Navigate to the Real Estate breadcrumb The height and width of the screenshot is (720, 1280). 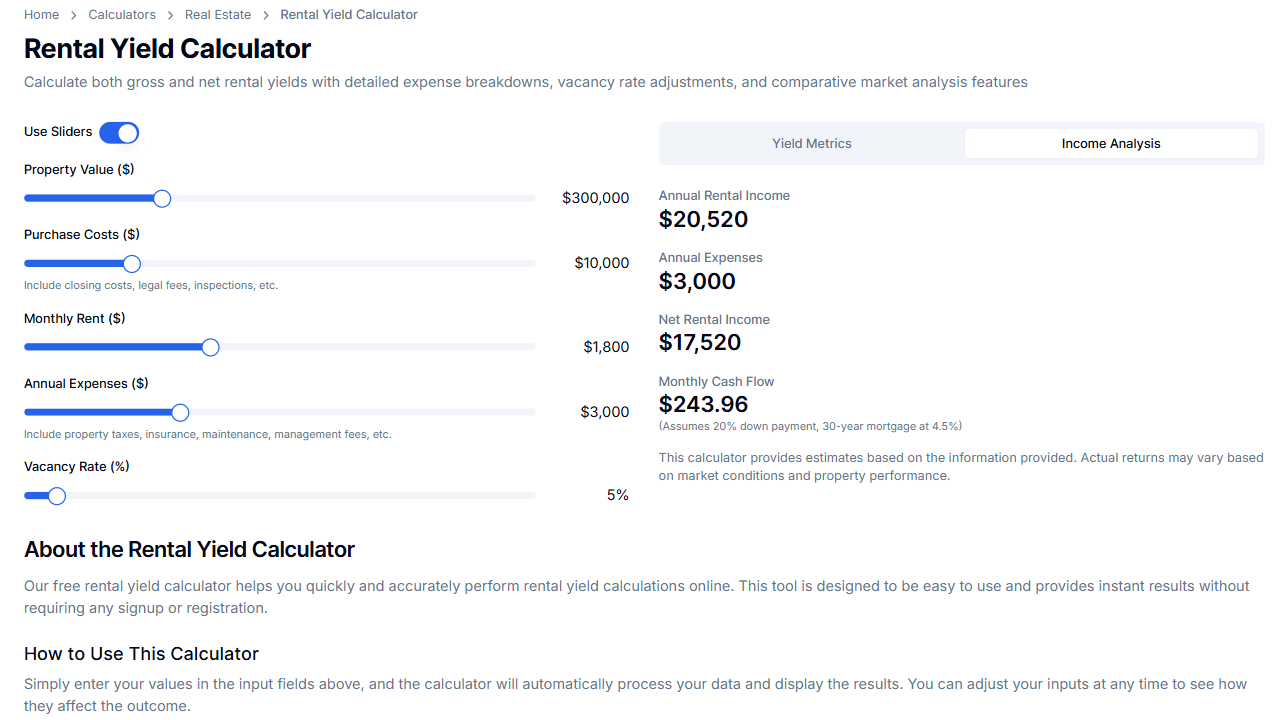tap(218, 15)
